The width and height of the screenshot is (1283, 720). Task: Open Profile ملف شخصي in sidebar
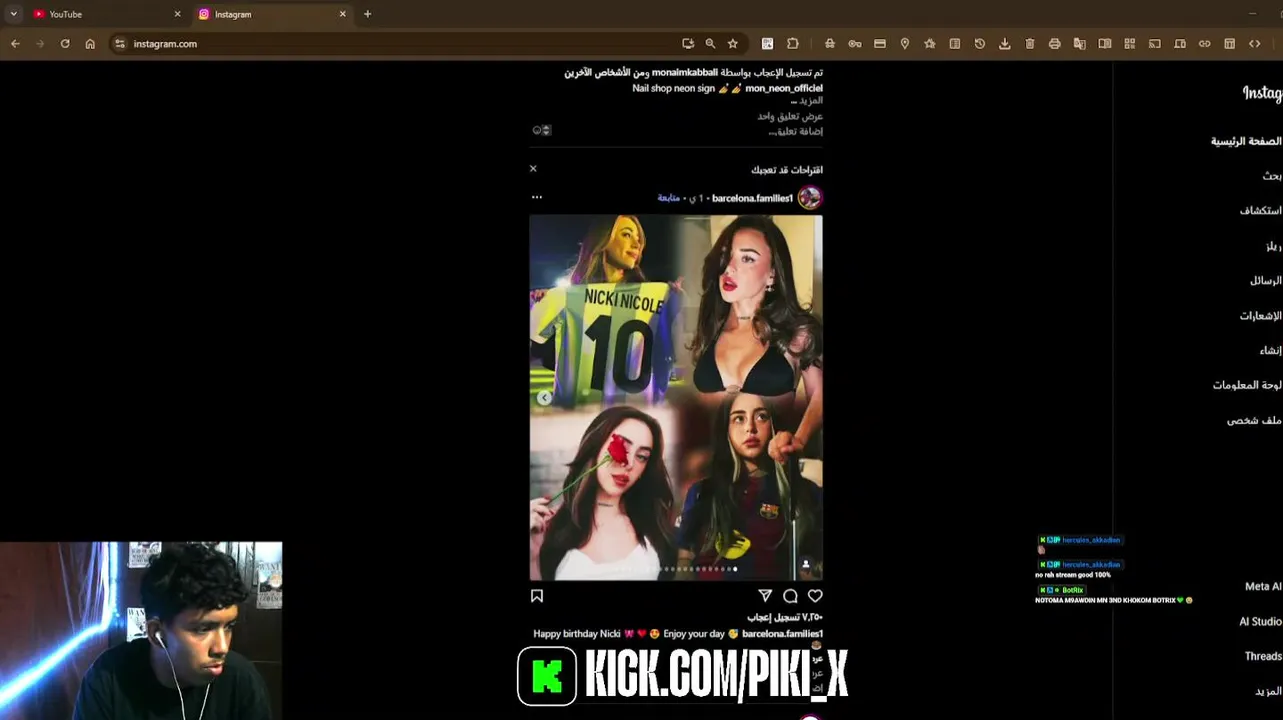point(1254,420)
